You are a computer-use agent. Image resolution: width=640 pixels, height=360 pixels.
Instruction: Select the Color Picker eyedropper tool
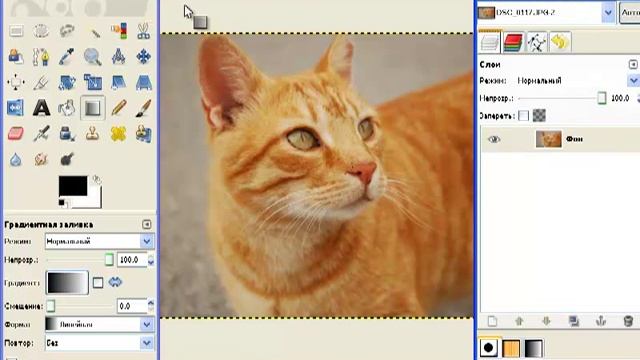67,57
